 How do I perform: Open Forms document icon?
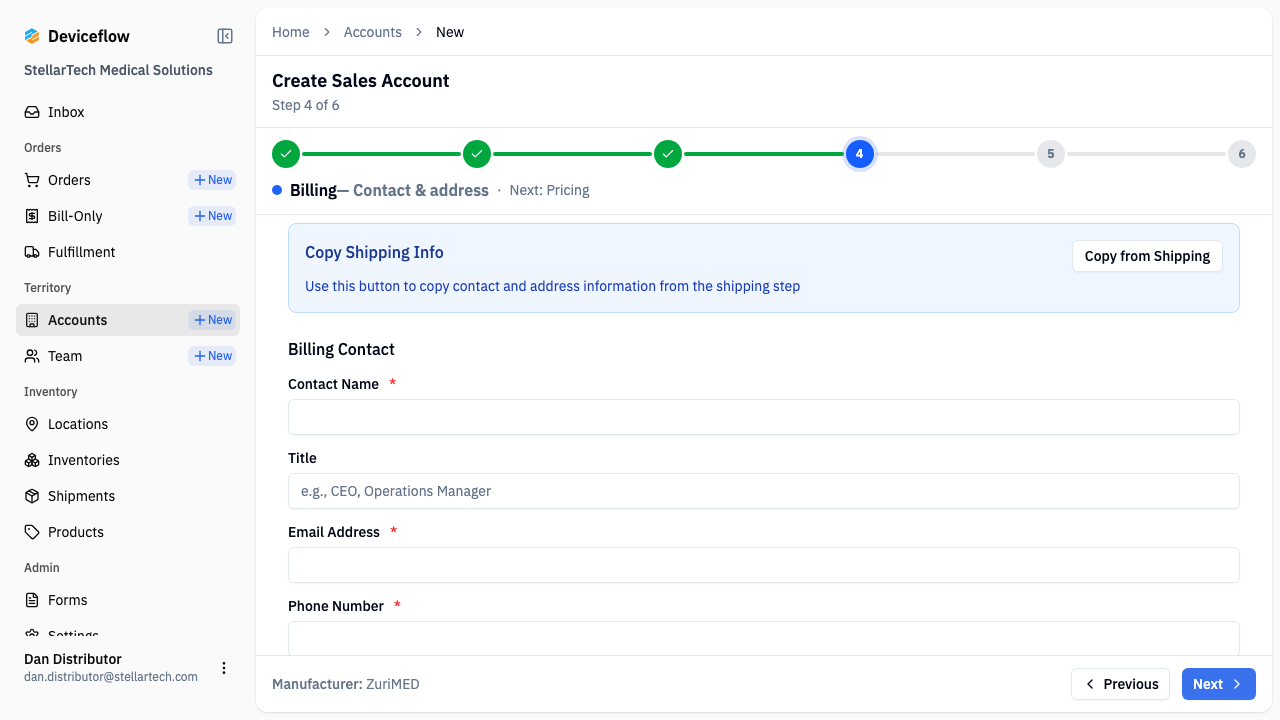pyautogui.click(x=32, y=600)
